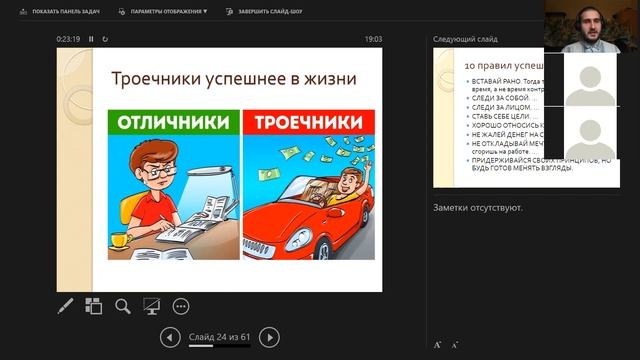Pause the presentation timer
The width and height of the screenshot is (640, 360).
click(x=91, y=39)
